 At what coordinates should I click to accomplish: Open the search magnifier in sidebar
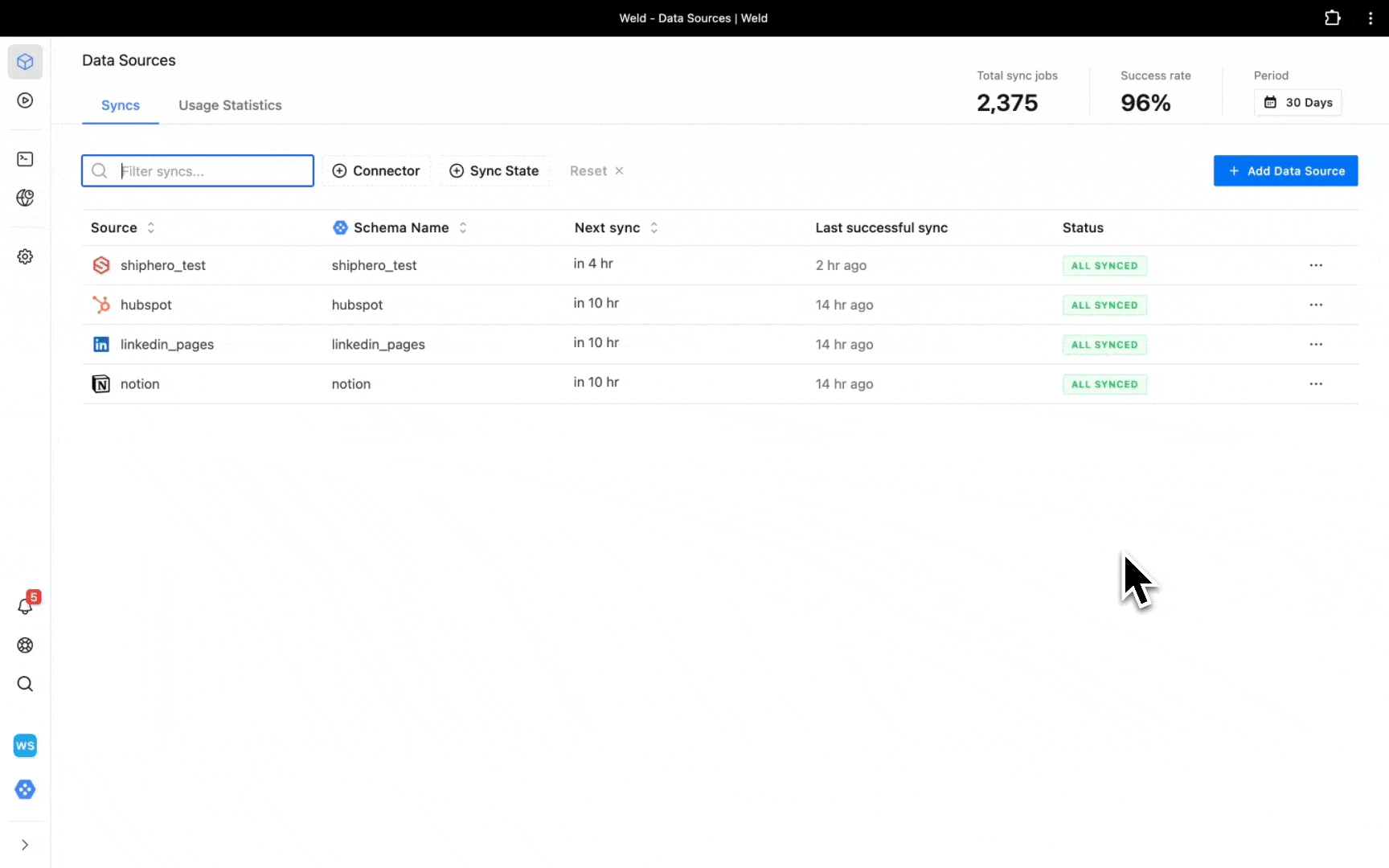click(x=25, y=684)
